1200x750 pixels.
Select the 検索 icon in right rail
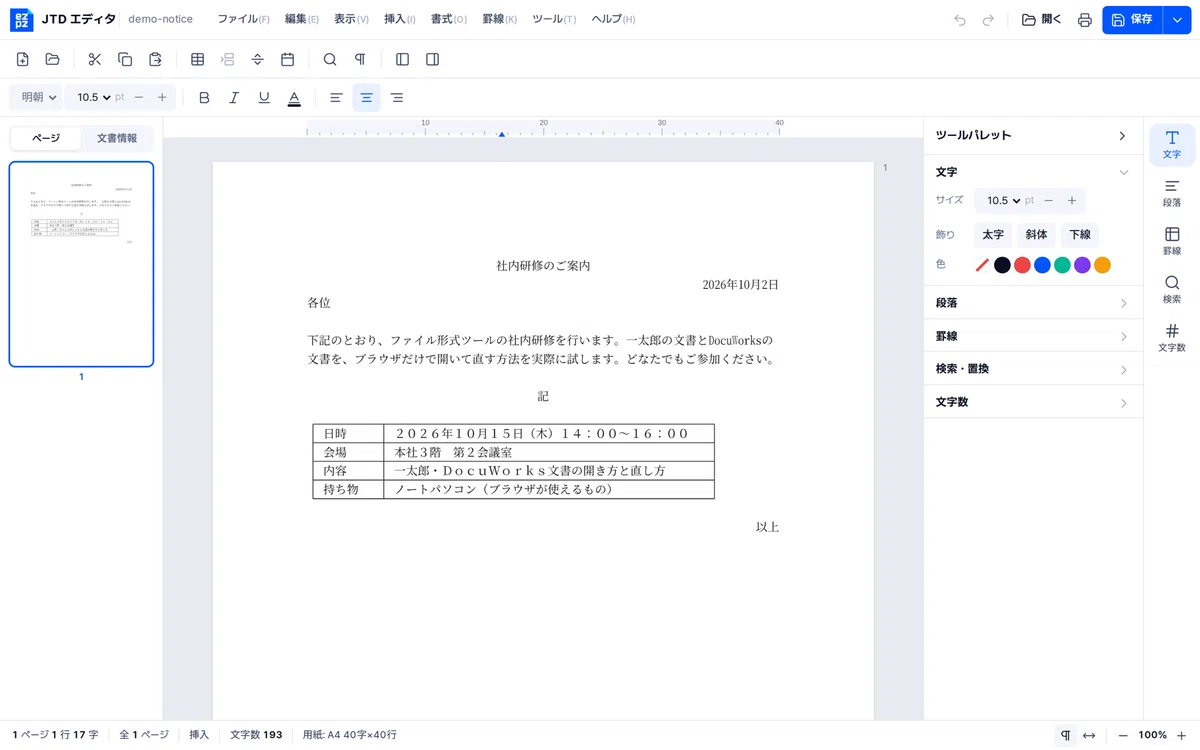pyautogui.click(x=1172, y=289)
